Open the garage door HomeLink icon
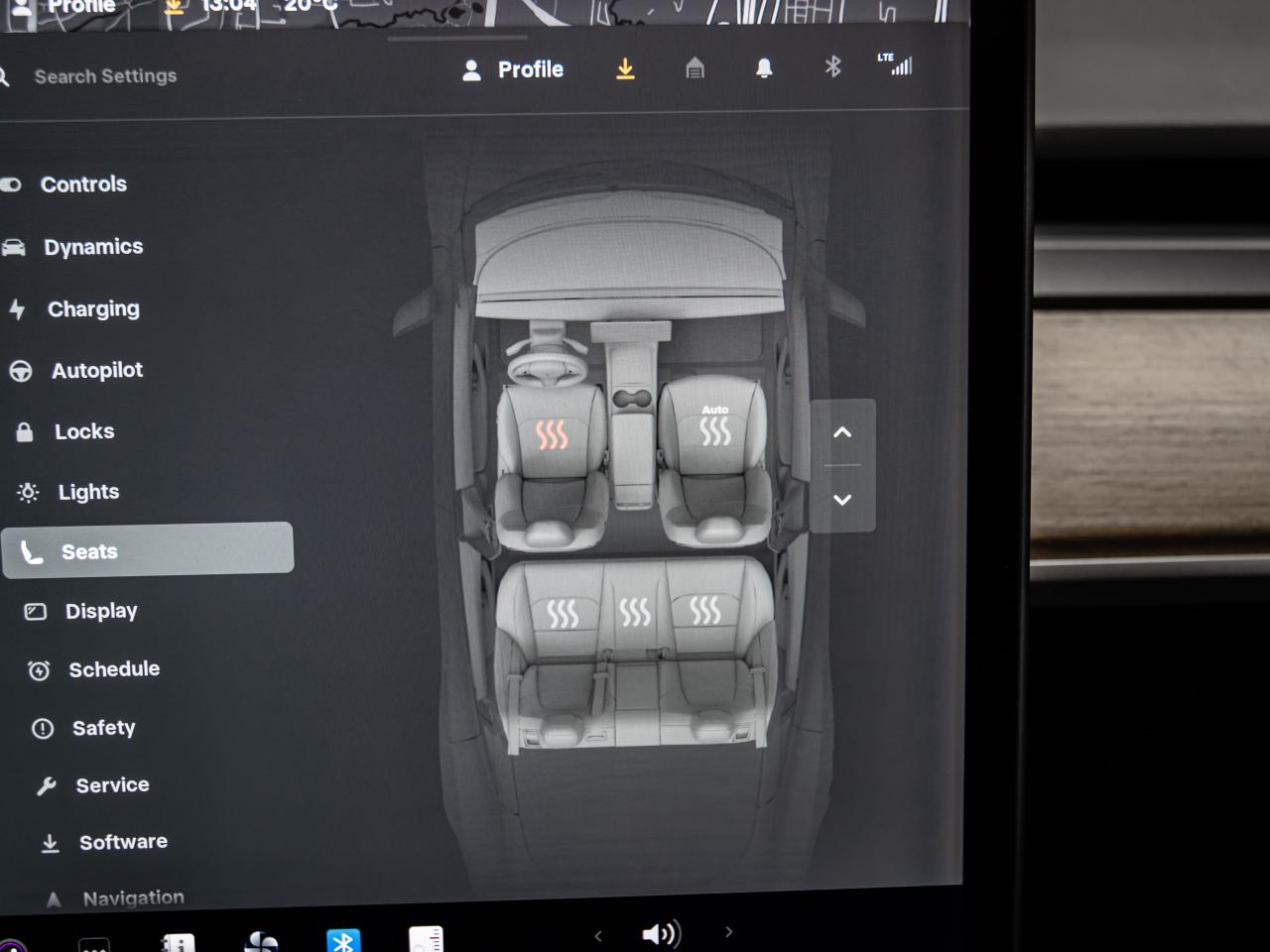The image size is (1270, 952). [695, 68]
